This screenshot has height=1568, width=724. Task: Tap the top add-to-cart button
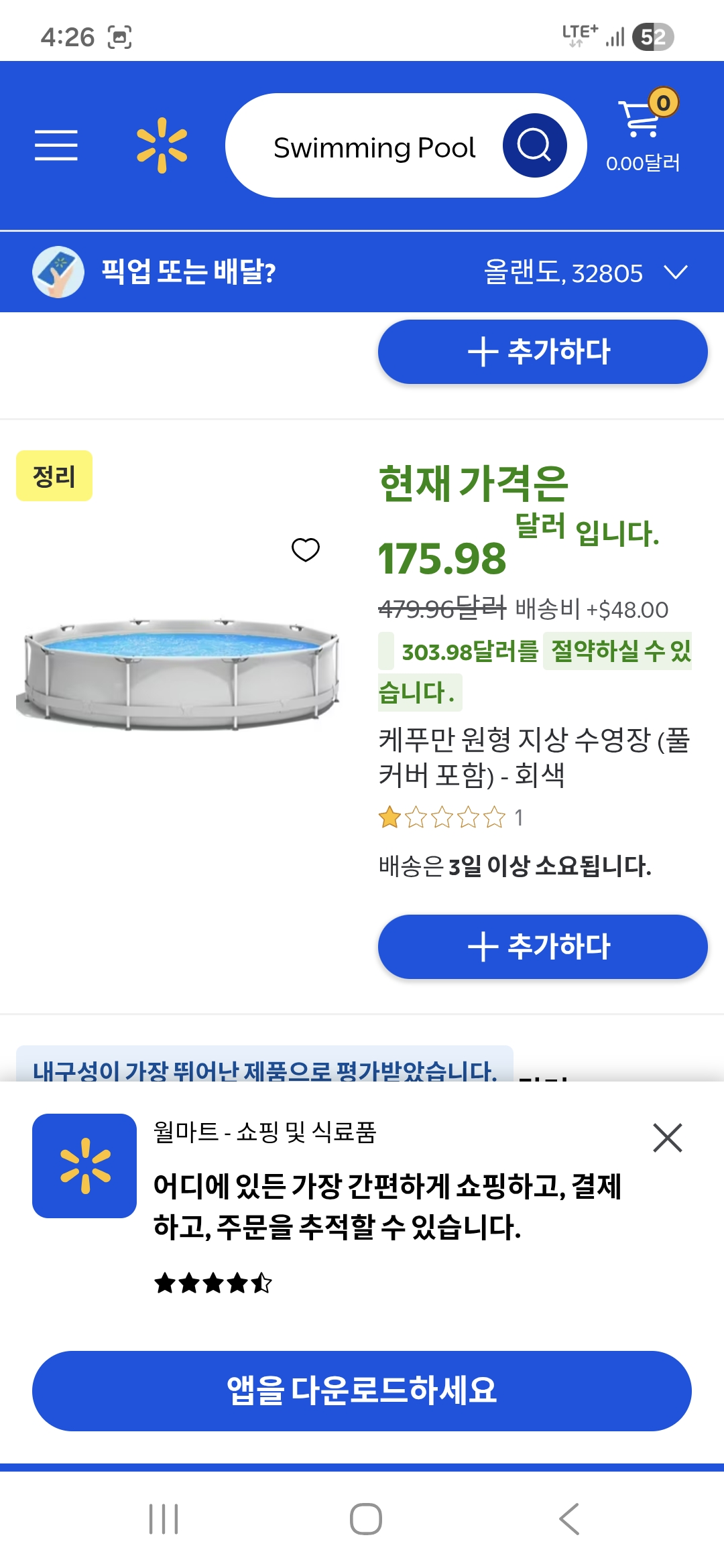(542, 352)
